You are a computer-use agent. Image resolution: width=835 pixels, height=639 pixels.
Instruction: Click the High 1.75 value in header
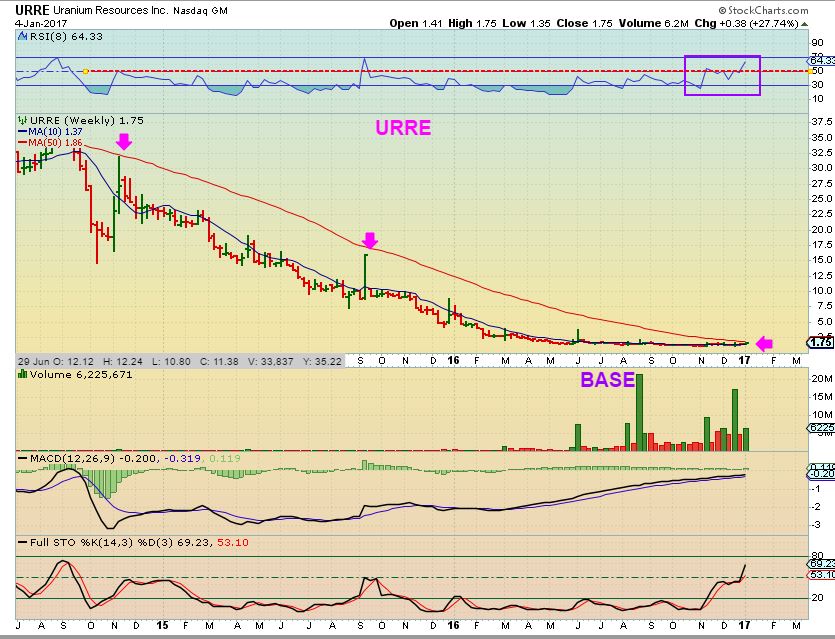pyautogui.click(x=472, y=23)
